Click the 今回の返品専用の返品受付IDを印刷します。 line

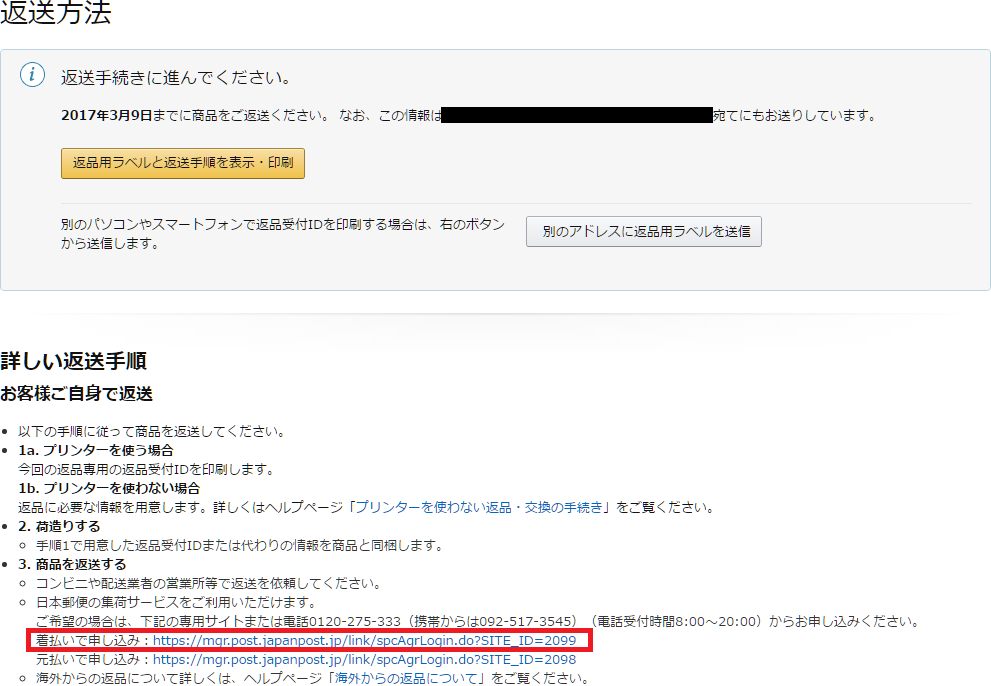tap(147, 469)
